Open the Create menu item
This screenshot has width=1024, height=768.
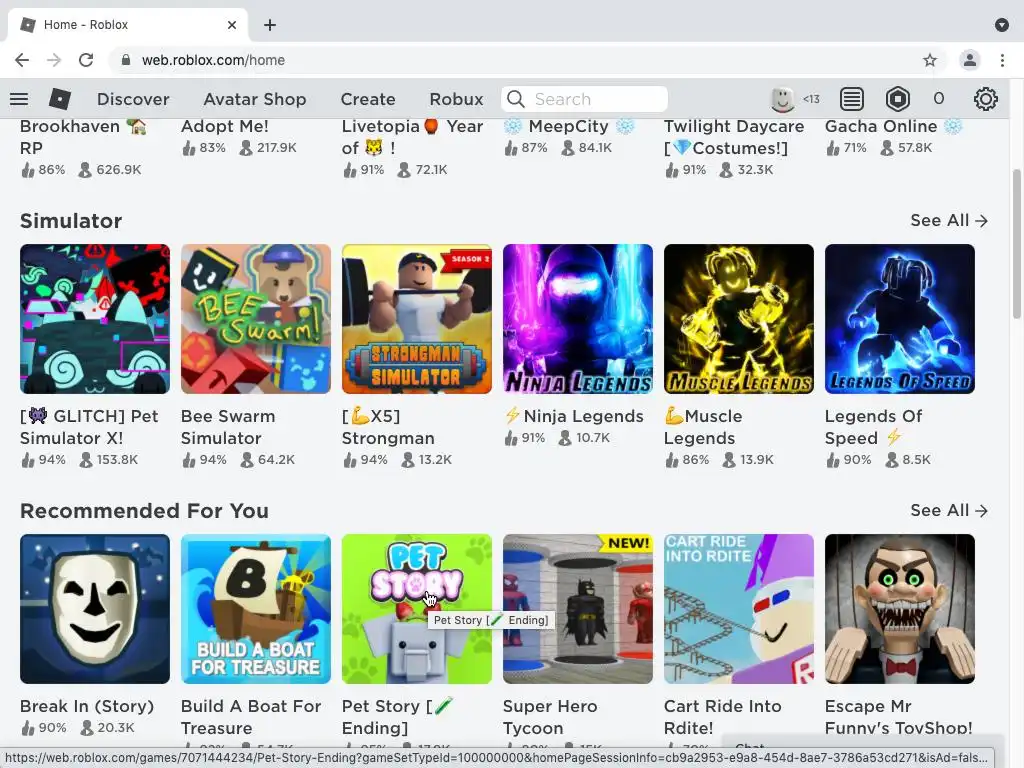click(x=368, y=99)
